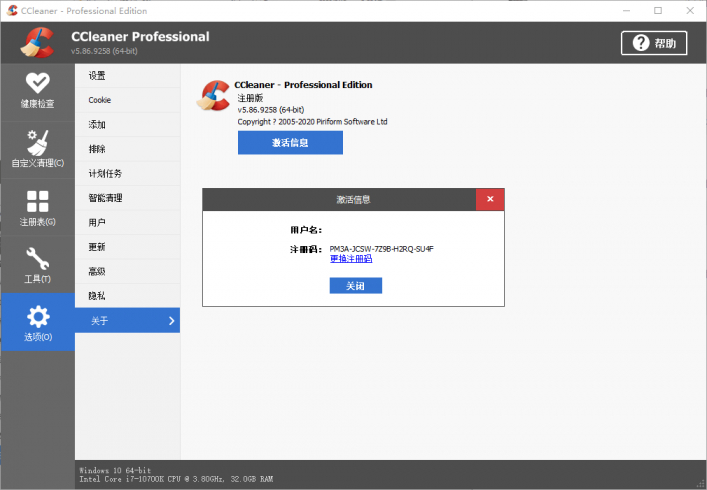Open the 智能清理 options category
This screenshot has height=490, width=707.
[128, 198]
